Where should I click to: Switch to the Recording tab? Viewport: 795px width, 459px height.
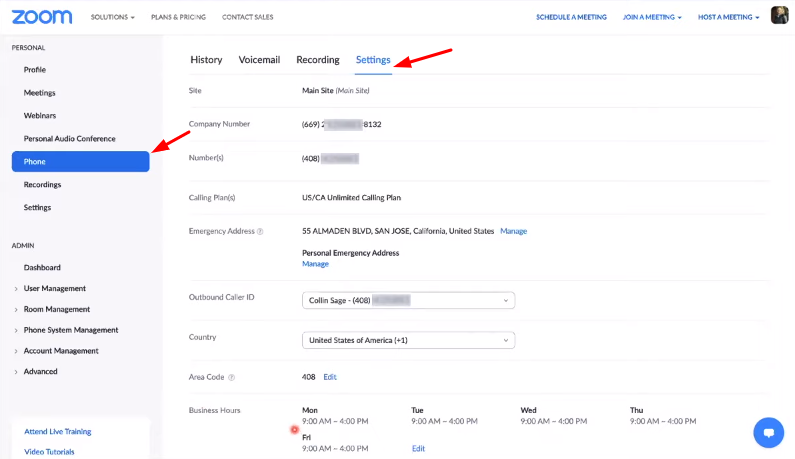[318, 60]
